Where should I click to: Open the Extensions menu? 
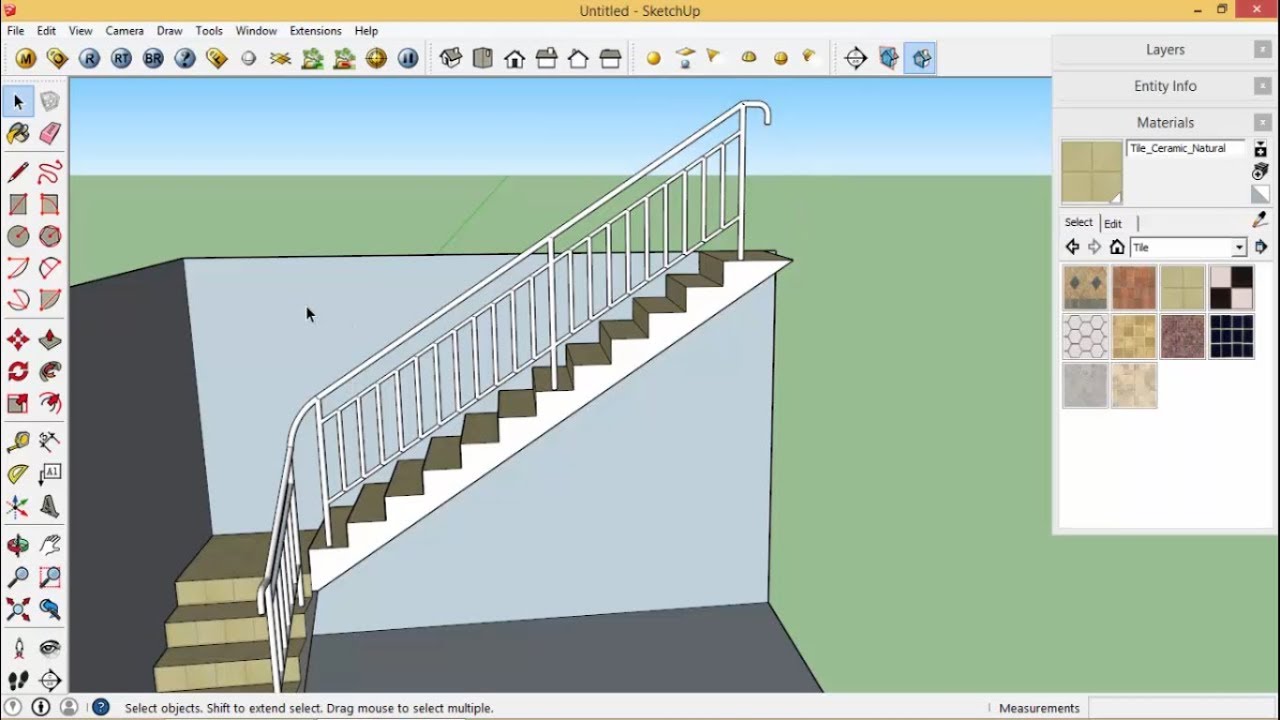tap(315, 31)
